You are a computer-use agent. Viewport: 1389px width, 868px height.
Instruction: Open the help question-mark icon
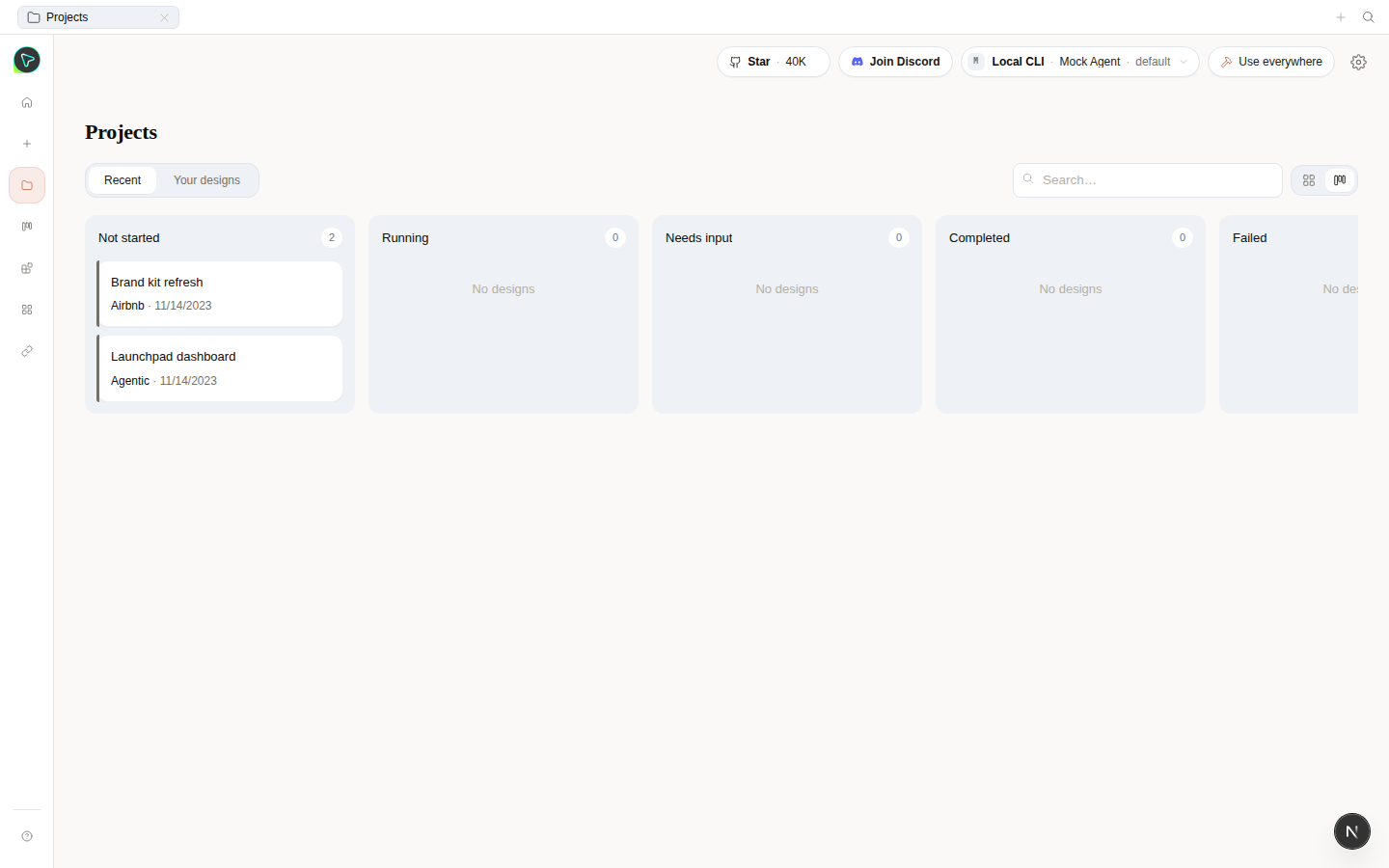tap(27, 836)
